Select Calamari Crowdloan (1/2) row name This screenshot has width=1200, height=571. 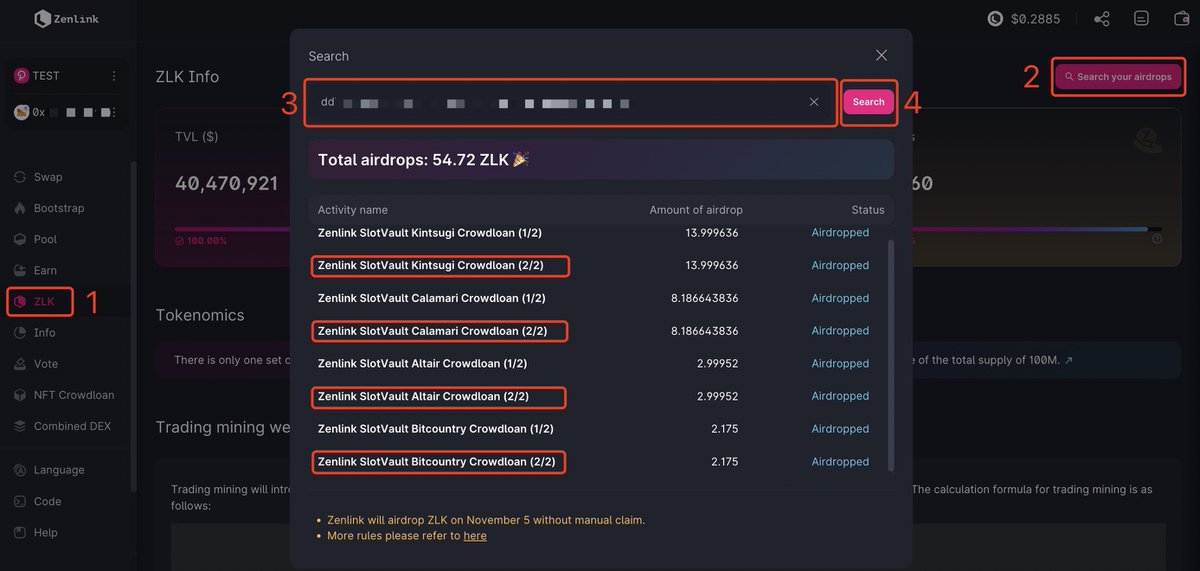coord(432,298)
